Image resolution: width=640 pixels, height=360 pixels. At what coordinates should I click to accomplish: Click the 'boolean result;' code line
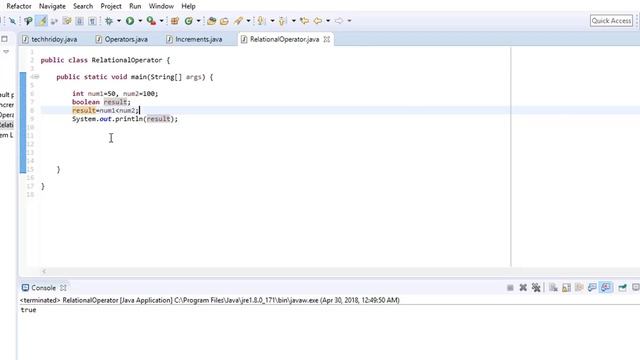101,102
